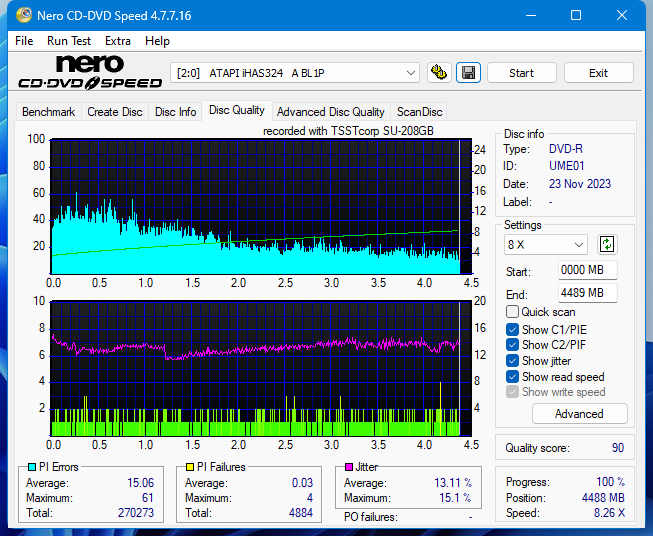The width and height of the screenshot is (653, 536).
Task: Click the Exit button
Action: pyautogui.click(x=598, y=73)
